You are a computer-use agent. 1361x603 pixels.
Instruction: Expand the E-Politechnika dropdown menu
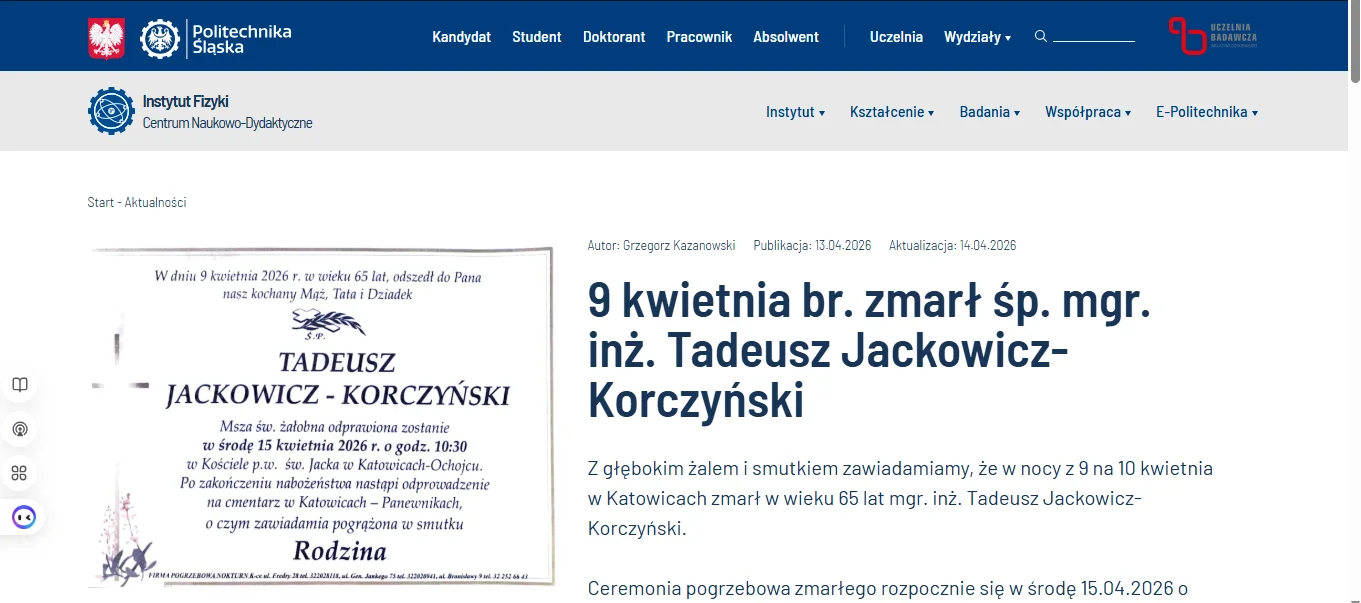[x=1207, y=112]
